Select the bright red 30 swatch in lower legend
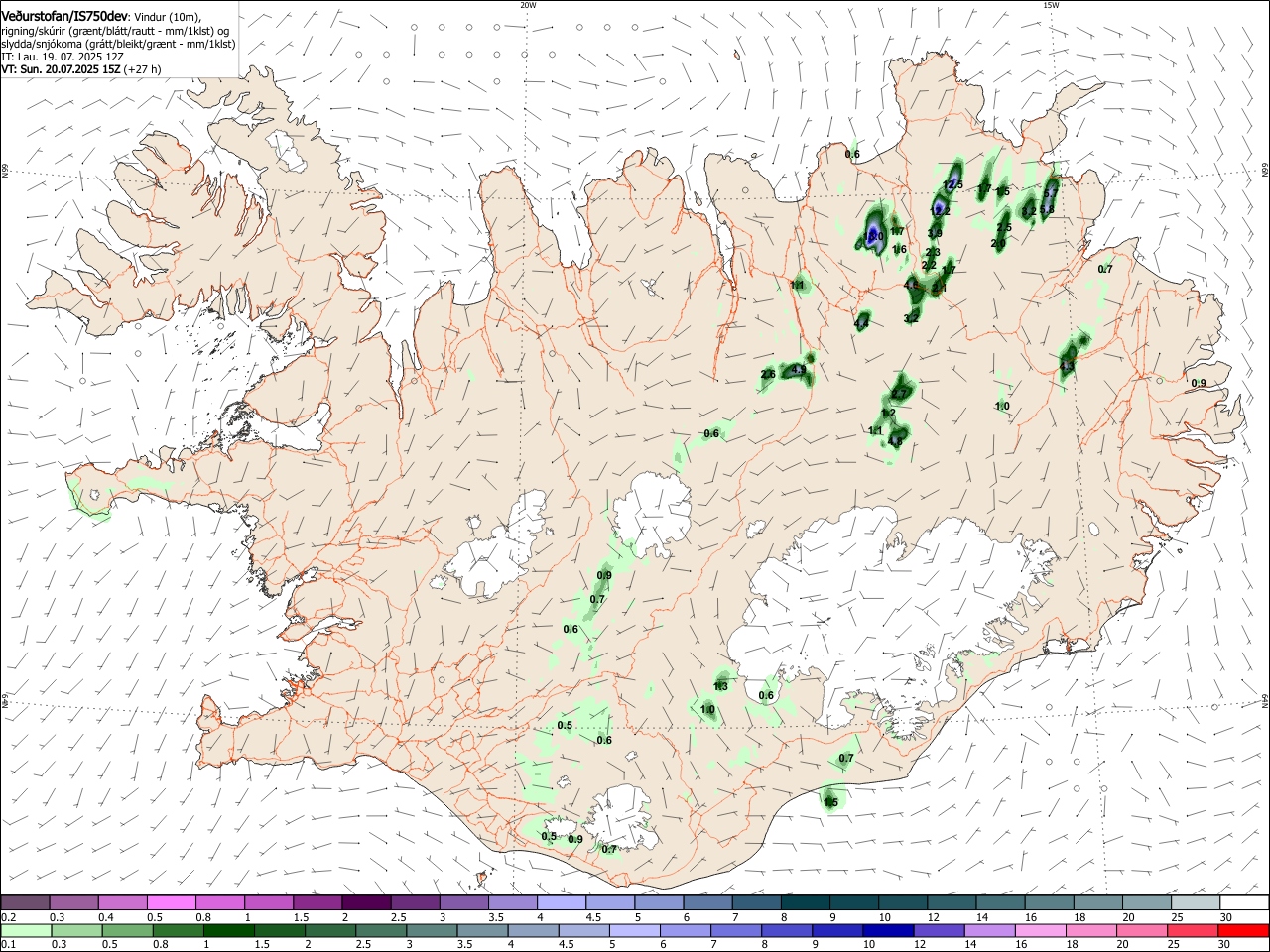 click(x=1243, y=931)
